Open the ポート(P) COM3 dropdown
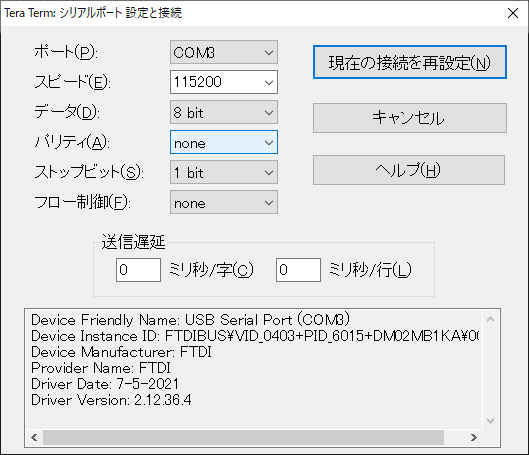Viewport: 529px width, 455px height. click(224, 52)
